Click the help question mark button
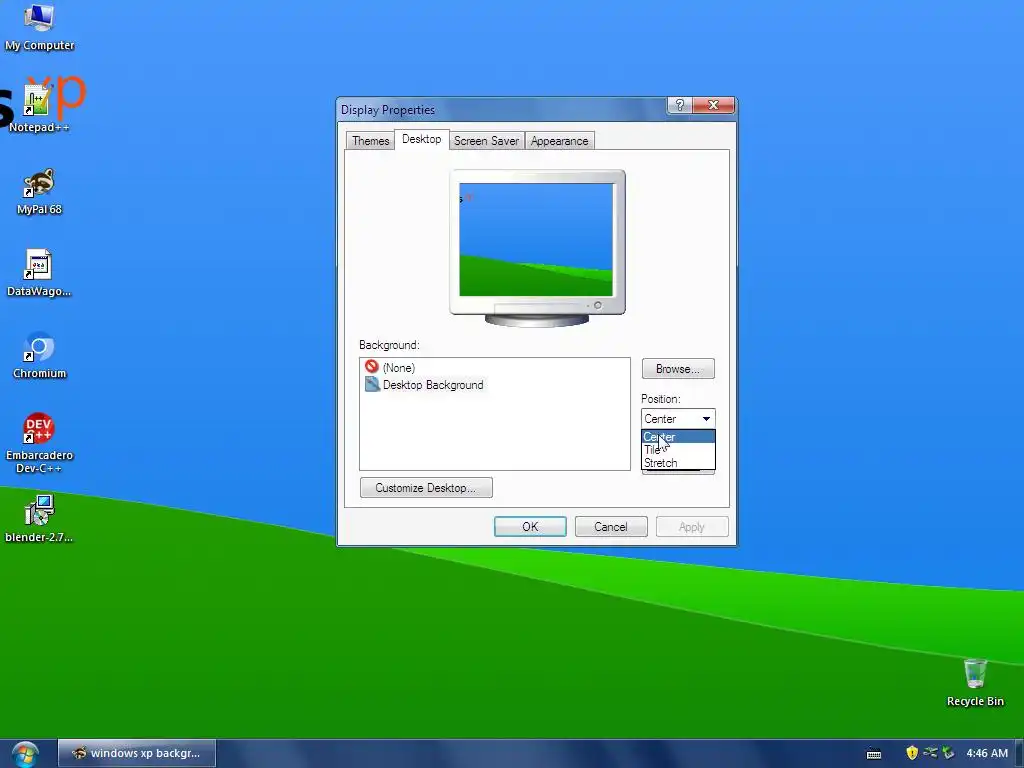This screenshot has width=1024, height=768. [x=679, y=105]
